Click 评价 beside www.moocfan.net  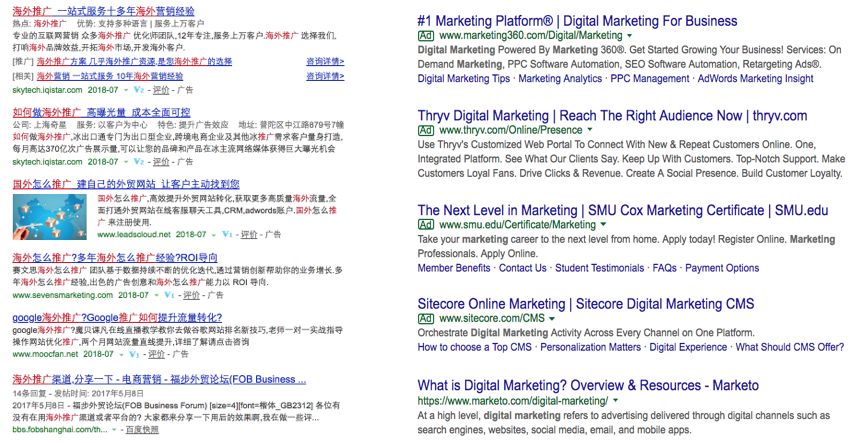click(156, 354)
